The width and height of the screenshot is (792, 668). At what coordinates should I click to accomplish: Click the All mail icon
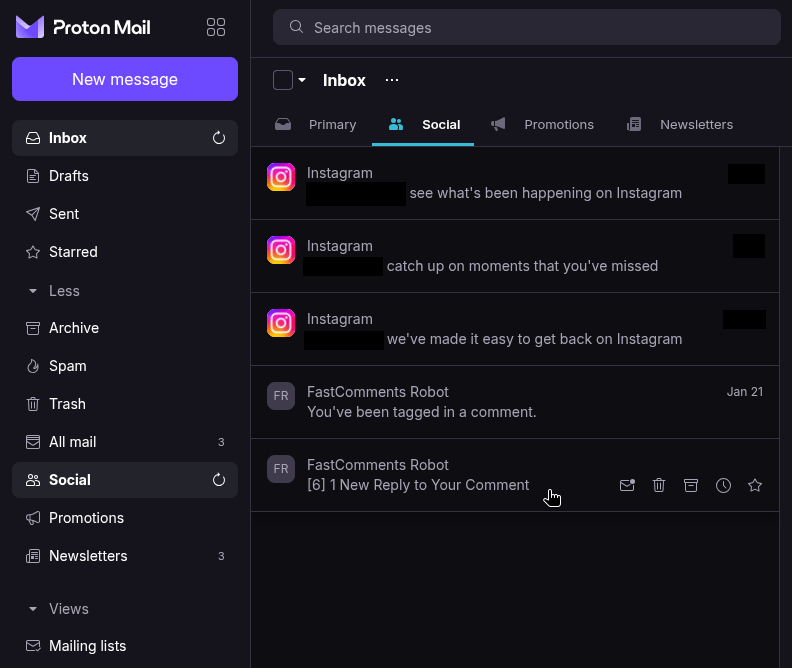coord(33,442)
